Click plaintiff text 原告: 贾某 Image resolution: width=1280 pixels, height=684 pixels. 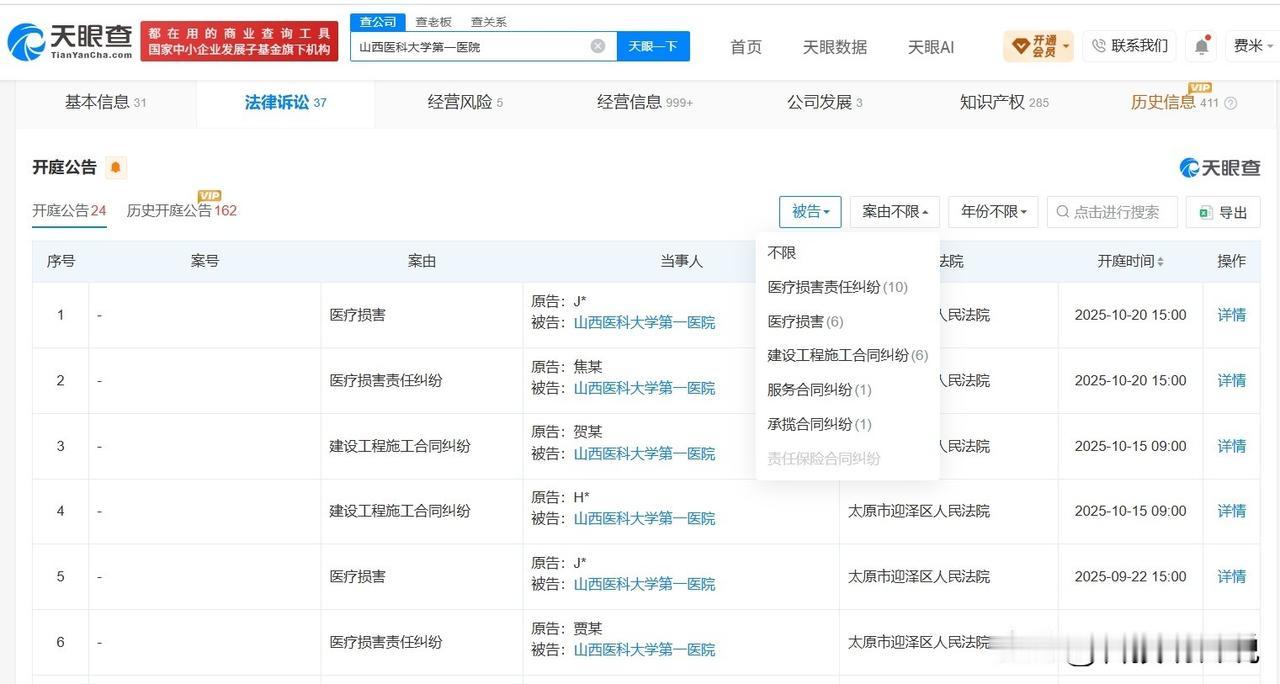pos(567,629)
